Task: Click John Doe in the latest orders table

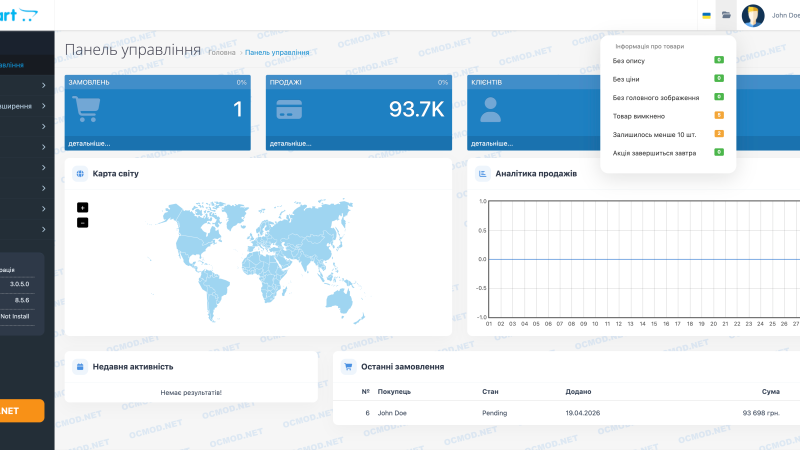Action: tap(392, 413)
